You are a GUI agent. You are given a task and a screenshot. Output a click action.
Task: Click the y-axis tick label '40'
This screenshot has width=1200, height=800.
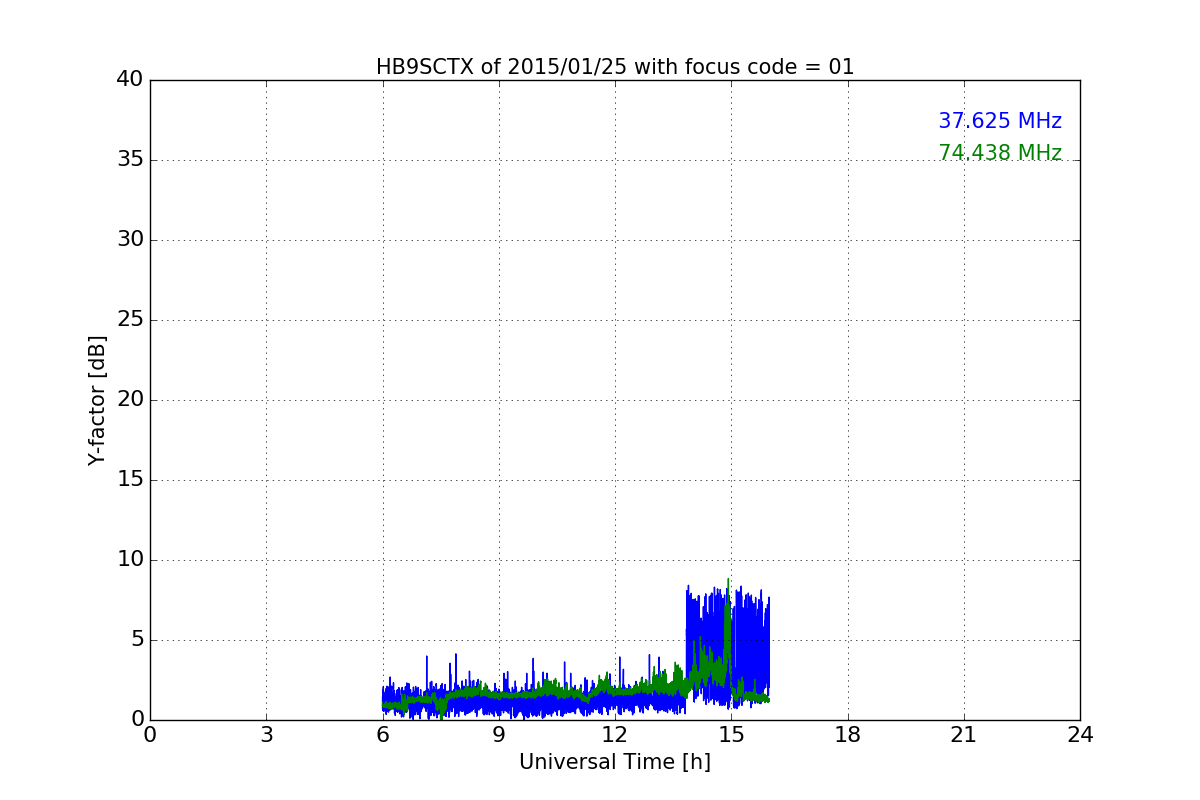[130, 80]
